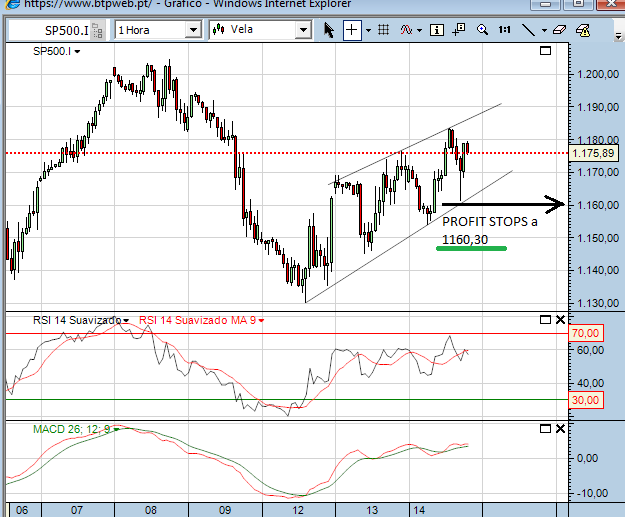The width and height of the screenshot is (625, 519).
Task: Close the MACD indicator panel
Action: pos(560,429)
